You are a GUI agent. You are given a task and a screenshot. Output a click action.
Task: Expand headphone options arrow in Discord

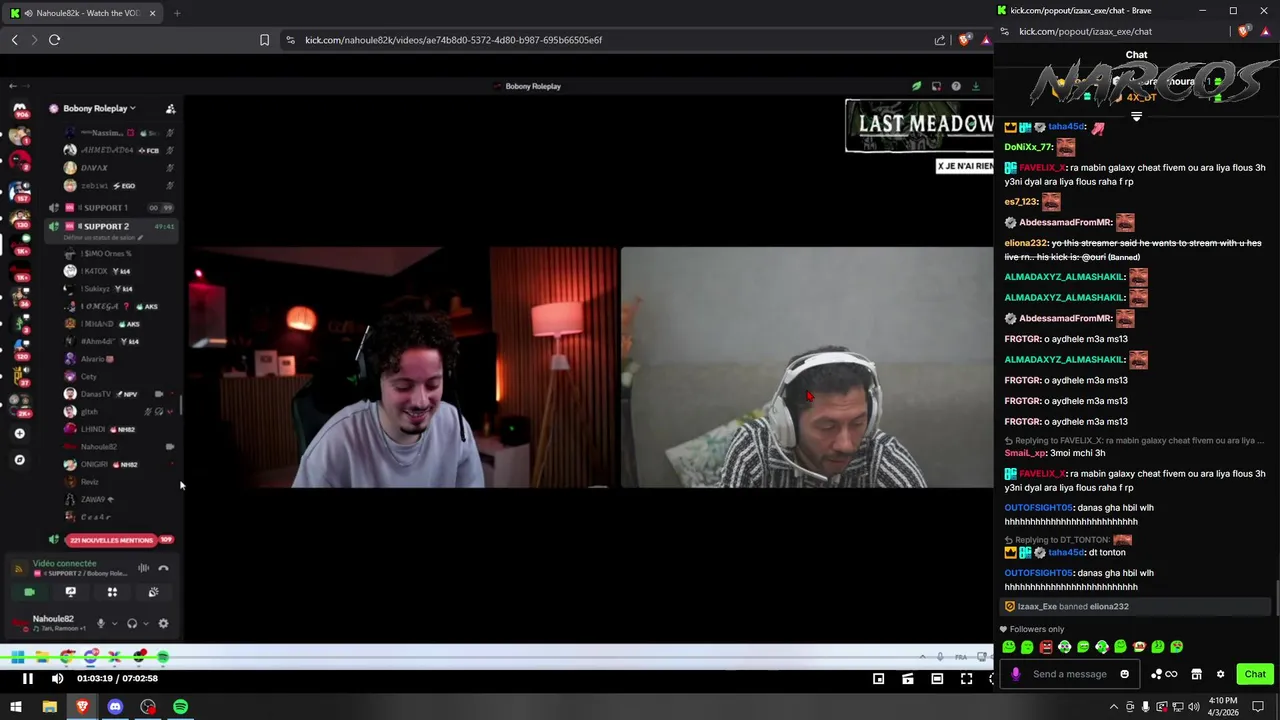[x=145, y=624]
